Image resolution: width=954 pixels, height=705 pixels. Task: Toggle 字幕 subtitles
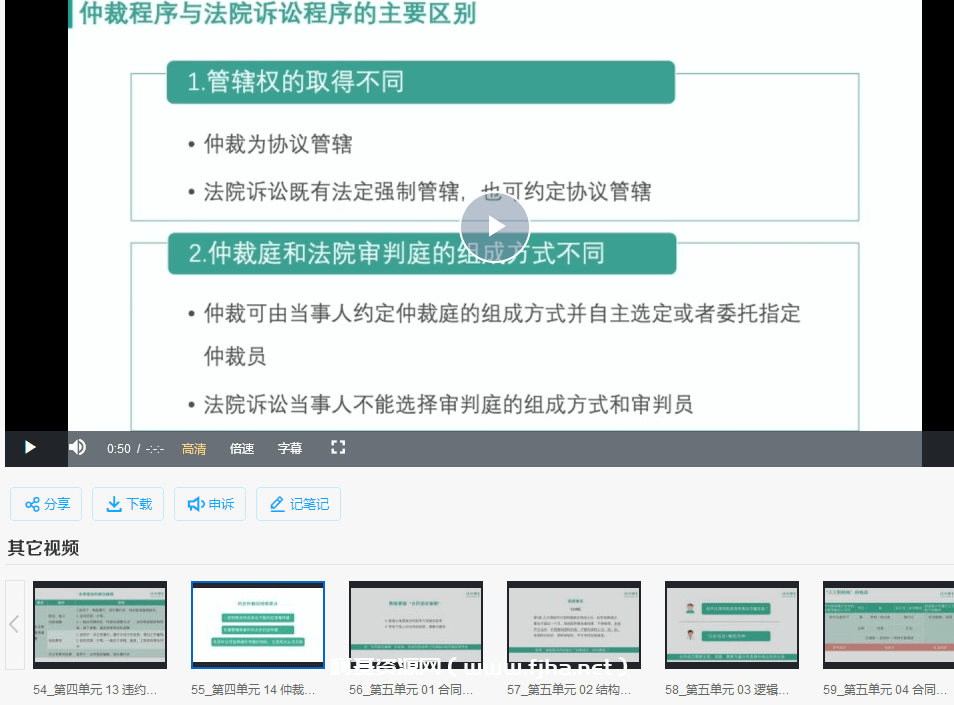[290, 449]
